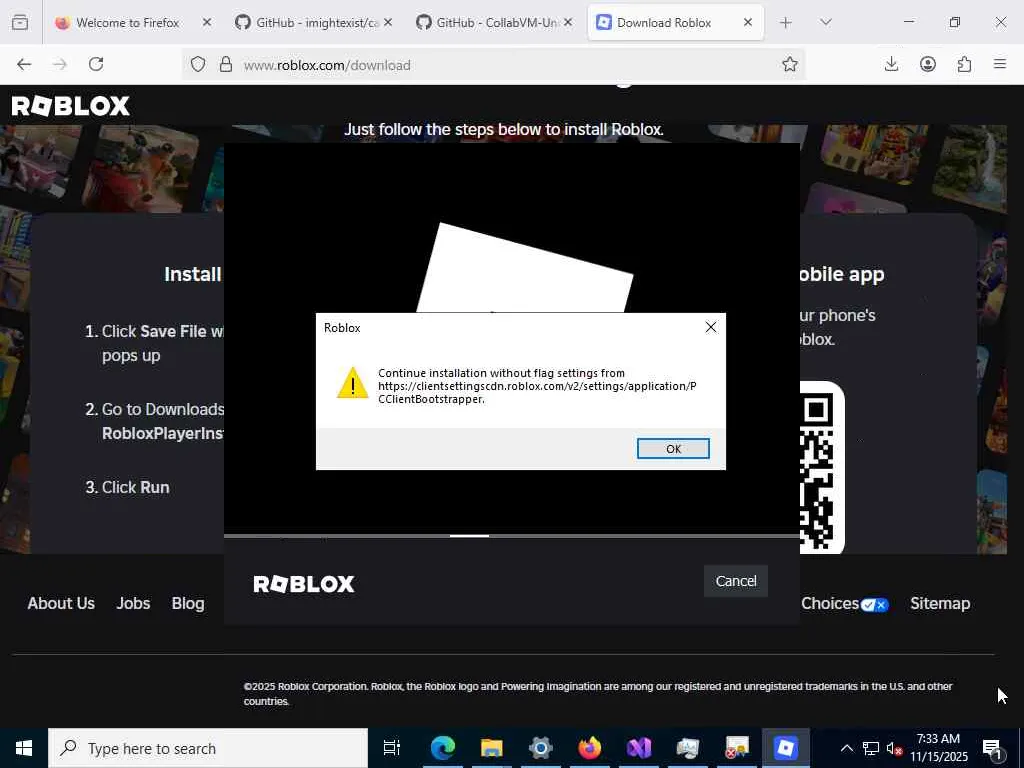Open Firefox downloads panel
The height and width of the screenshot is (768, 1024).
click(891, 64)
